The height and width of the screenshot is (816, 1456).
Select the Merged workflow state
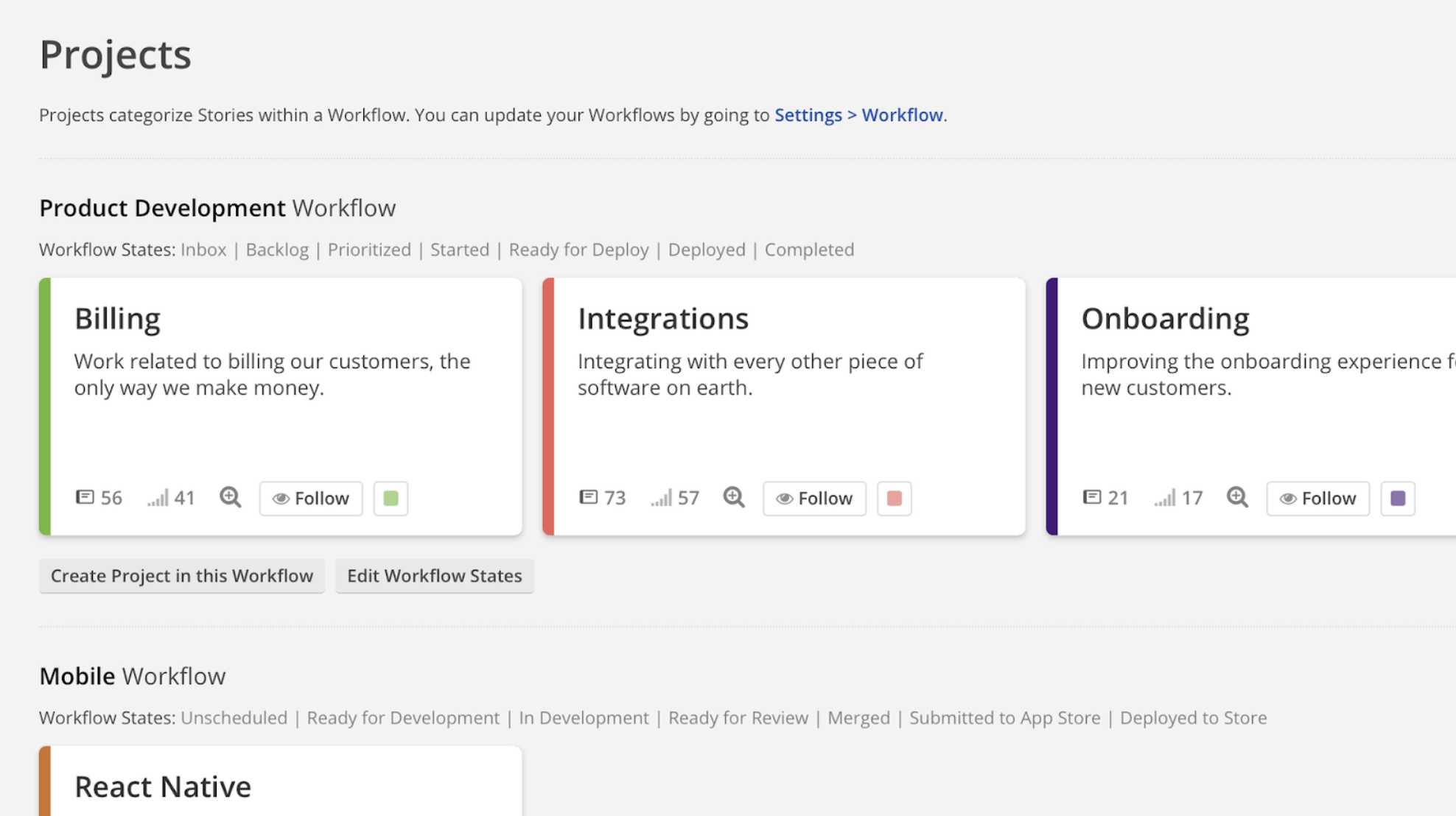(858, 718)
